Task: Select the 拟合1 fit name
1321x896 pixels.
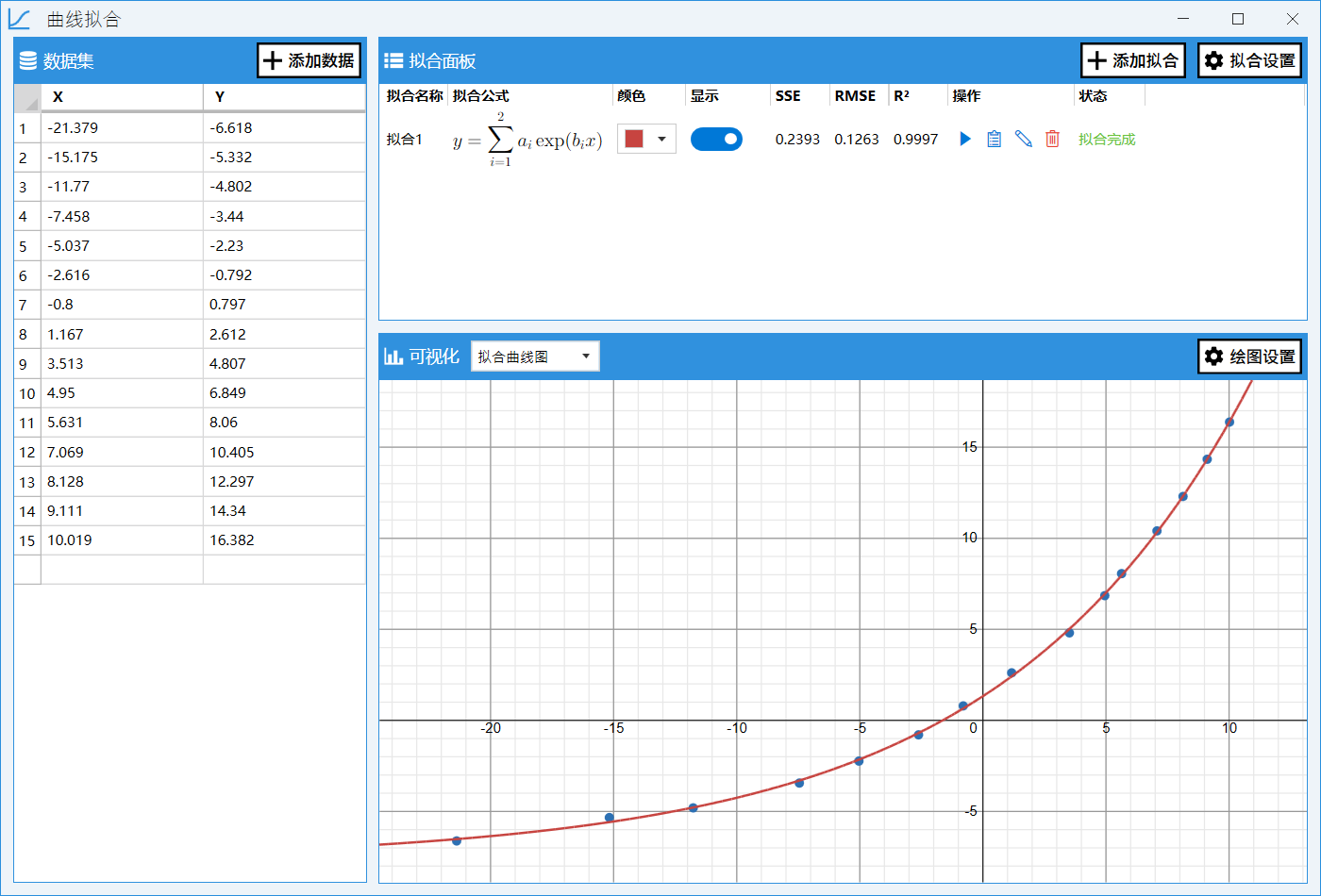Action: click(405, 139)
